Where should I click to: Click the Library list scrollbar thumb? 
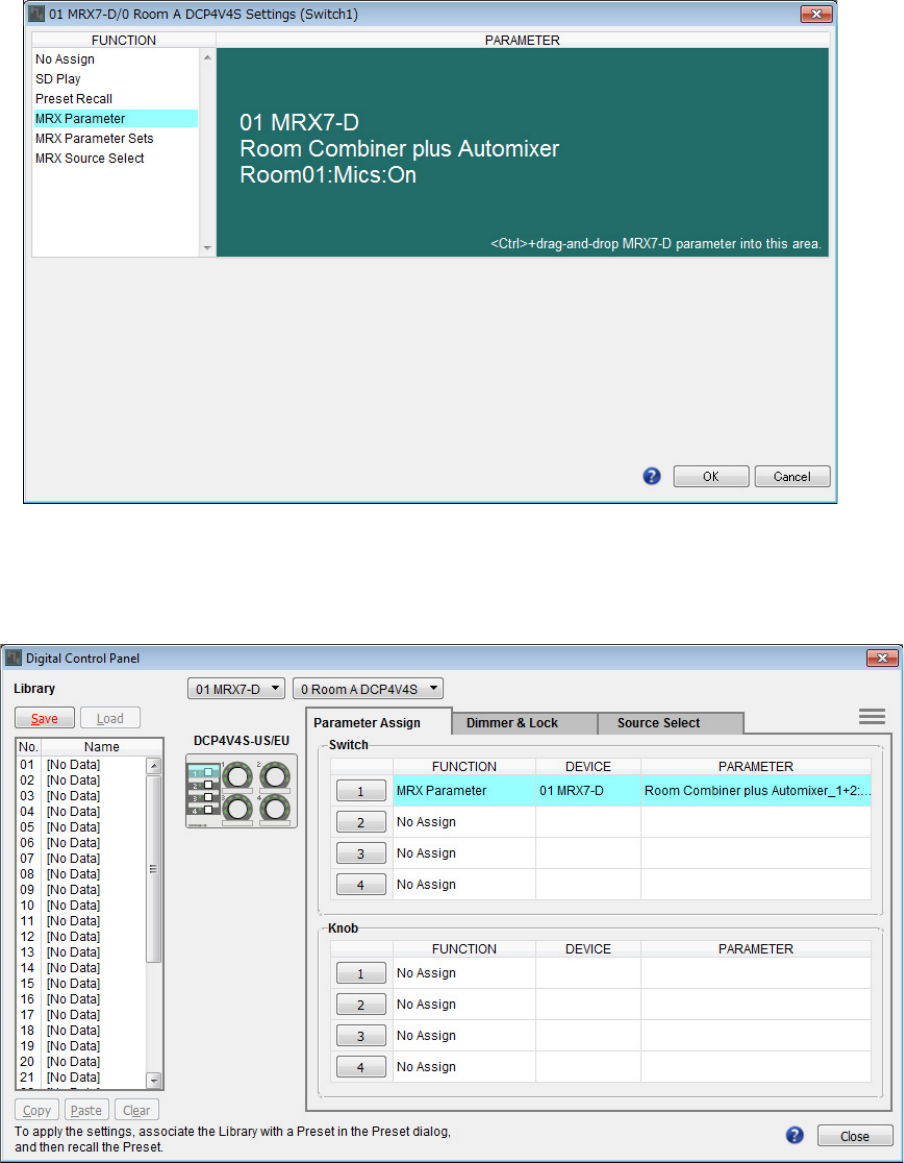154,869
